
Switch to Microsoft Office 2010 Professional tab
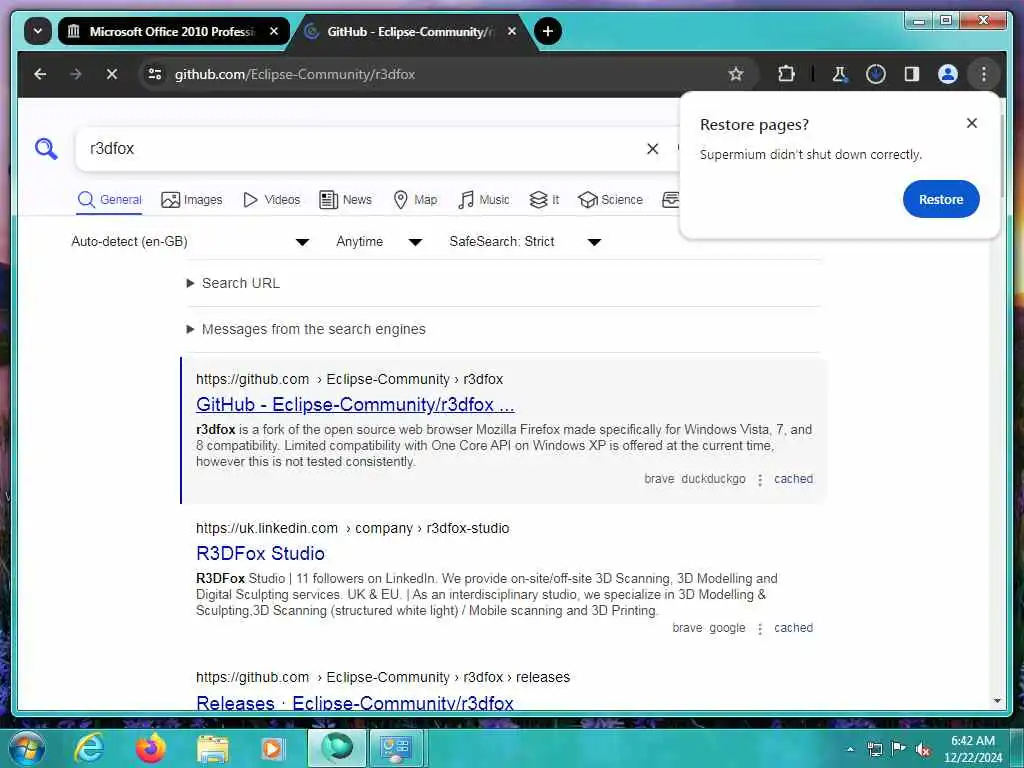[x=172, y=31]
